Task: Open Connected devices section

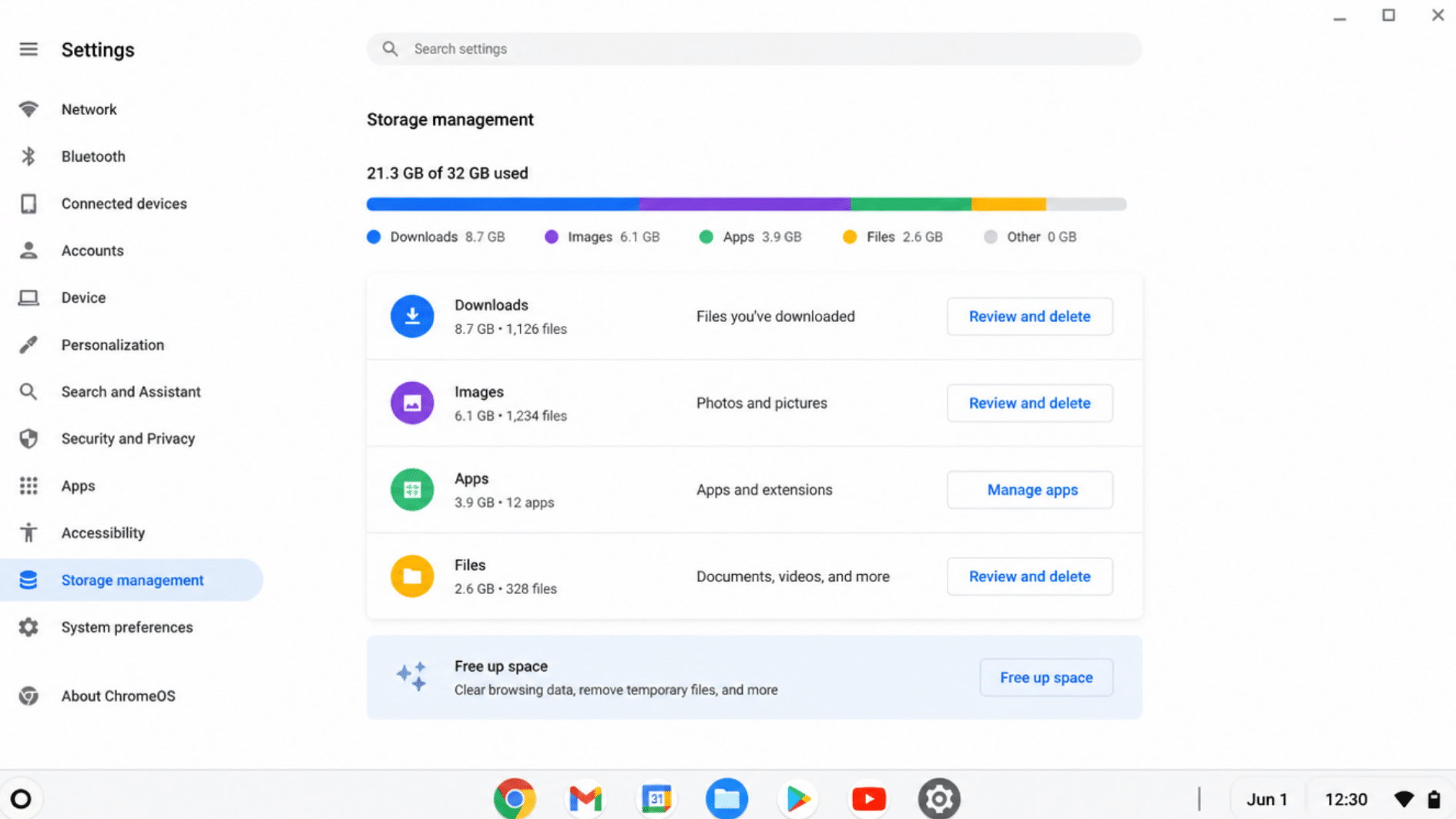Action: (x=124, y=203)
